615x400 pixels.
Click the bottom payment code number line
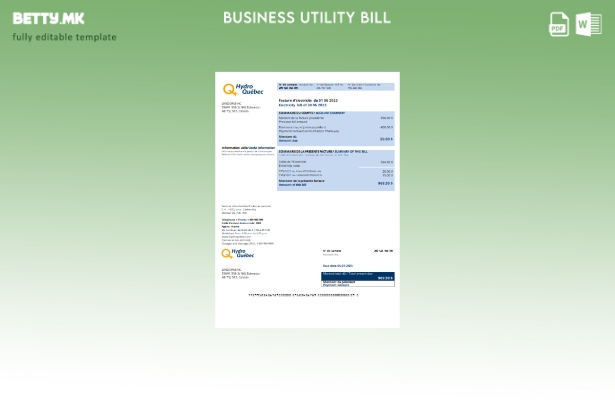coord(303,295)
